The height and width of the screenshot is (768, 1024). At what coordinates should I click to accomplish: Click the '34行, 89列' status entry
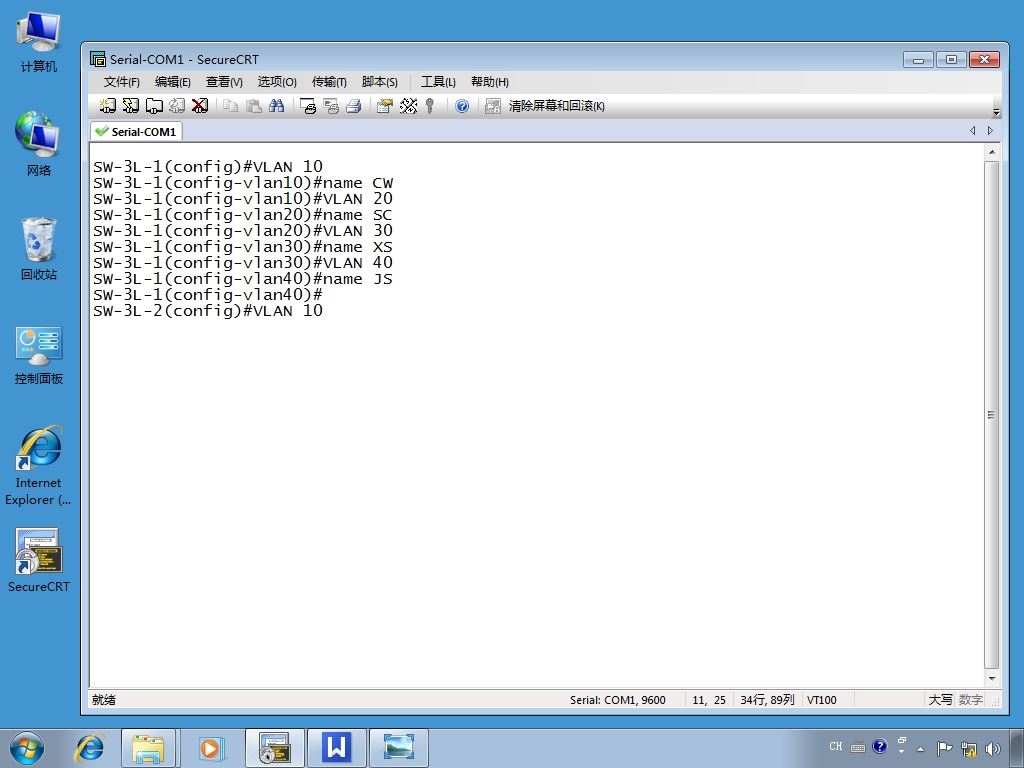coord(767,700)
